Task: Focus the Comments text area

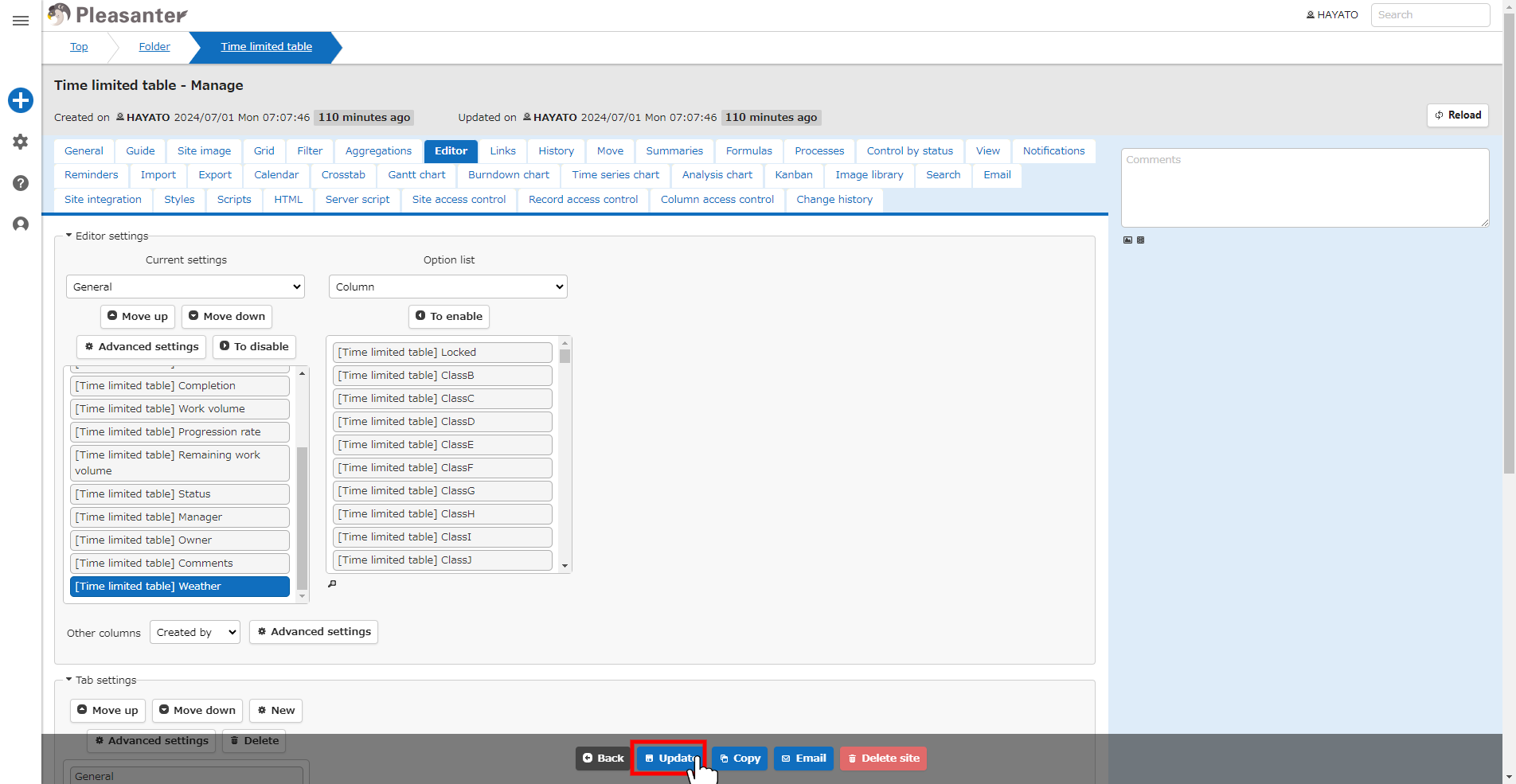Action: pos(1305,188)
